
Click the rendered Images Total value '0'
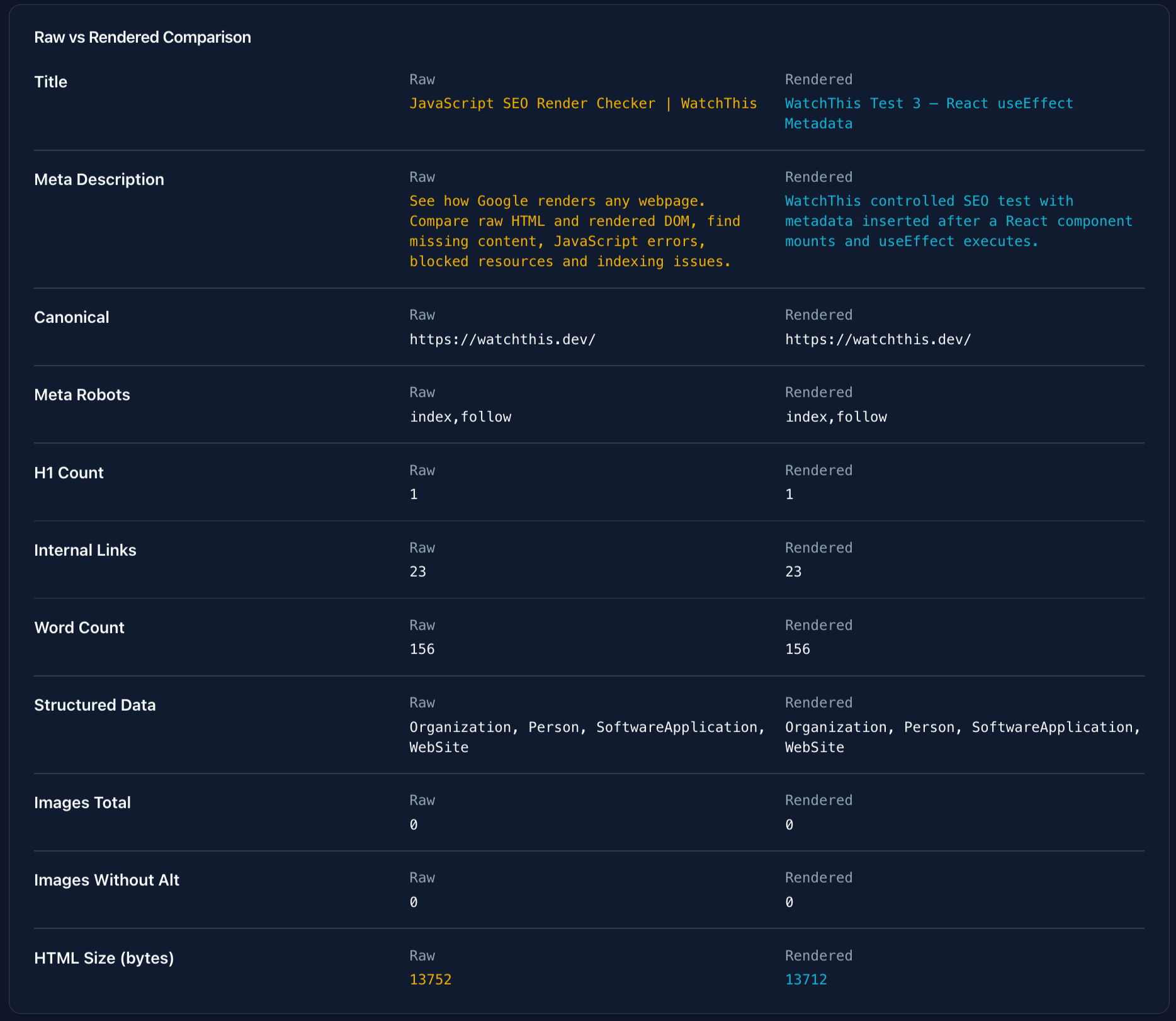tap(789, 825)
